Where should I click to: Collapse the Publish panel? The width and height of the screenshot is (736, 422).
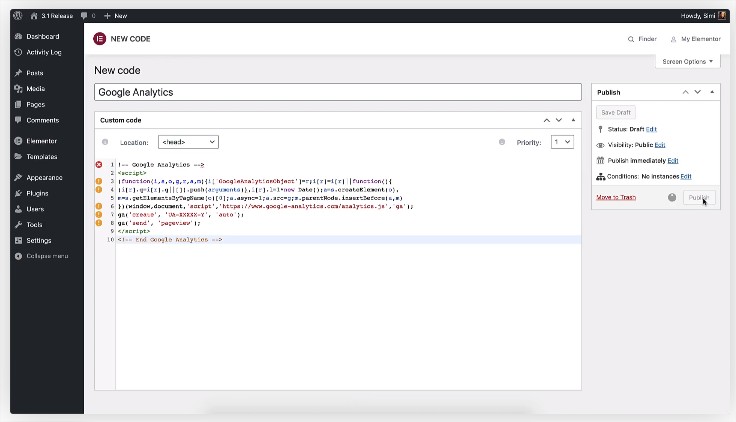712,92
